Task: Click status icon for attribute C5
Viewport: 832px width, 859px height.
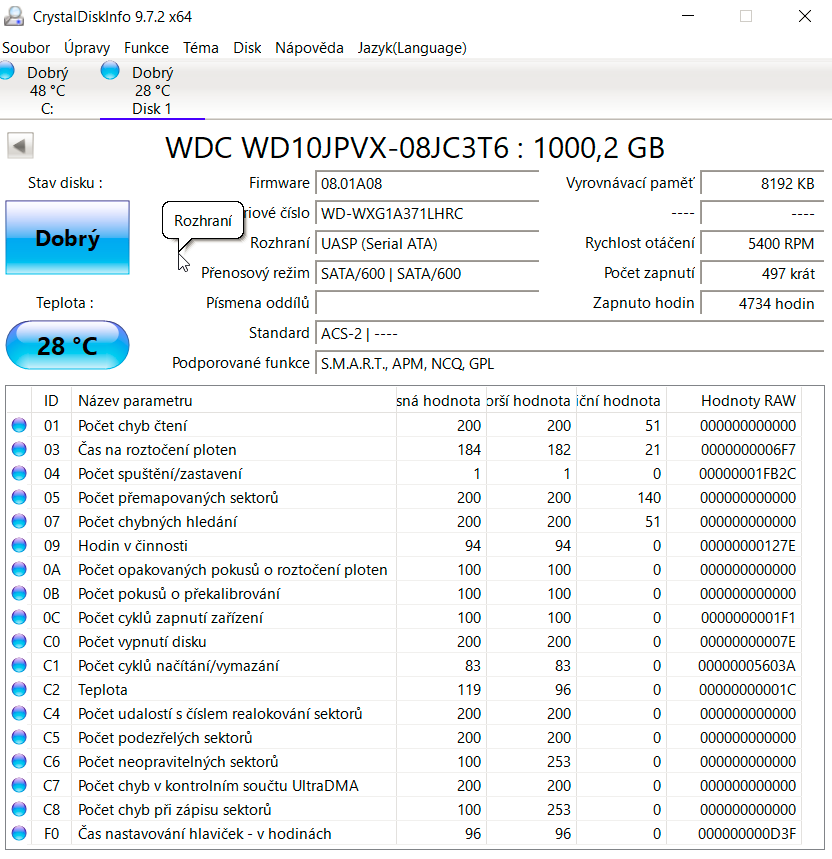Action: click(19, 737)
